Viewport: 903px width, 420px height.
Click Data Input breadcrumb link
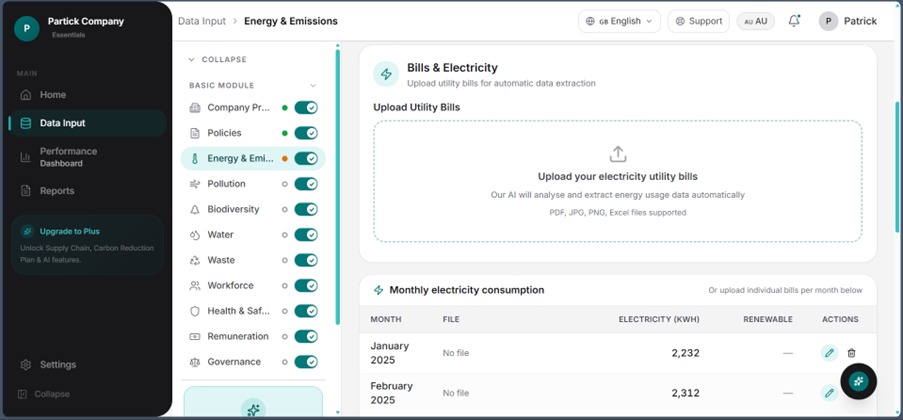202,21
